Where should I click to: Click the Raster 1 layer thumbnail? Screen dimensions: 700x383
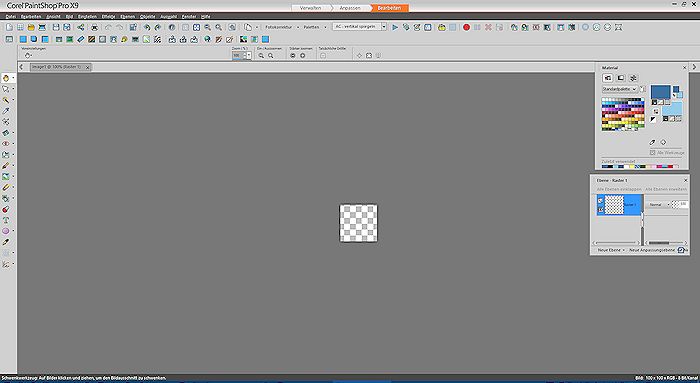[614, 205]
